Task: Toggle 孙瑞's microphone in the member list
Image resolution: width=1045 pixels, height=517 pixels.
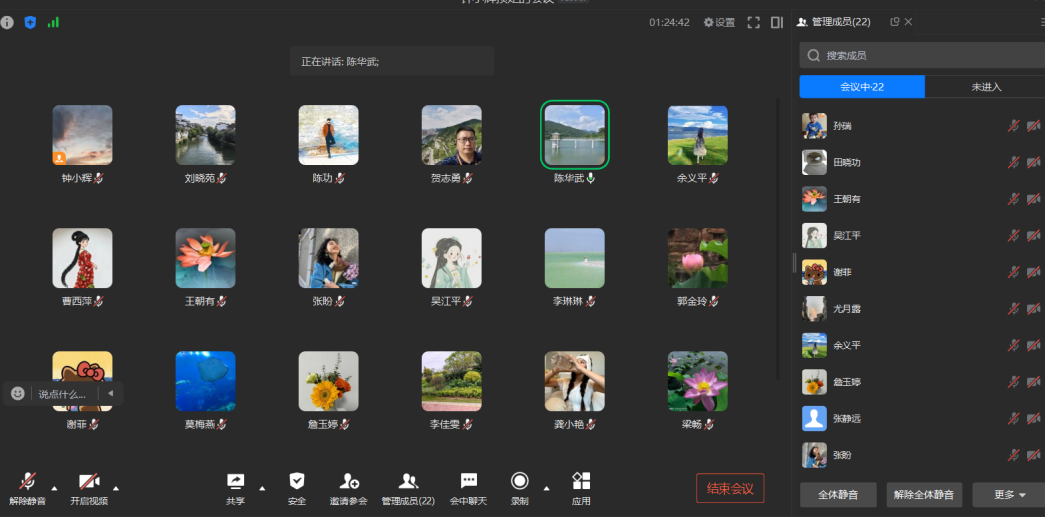Action: pos(1014,125)
